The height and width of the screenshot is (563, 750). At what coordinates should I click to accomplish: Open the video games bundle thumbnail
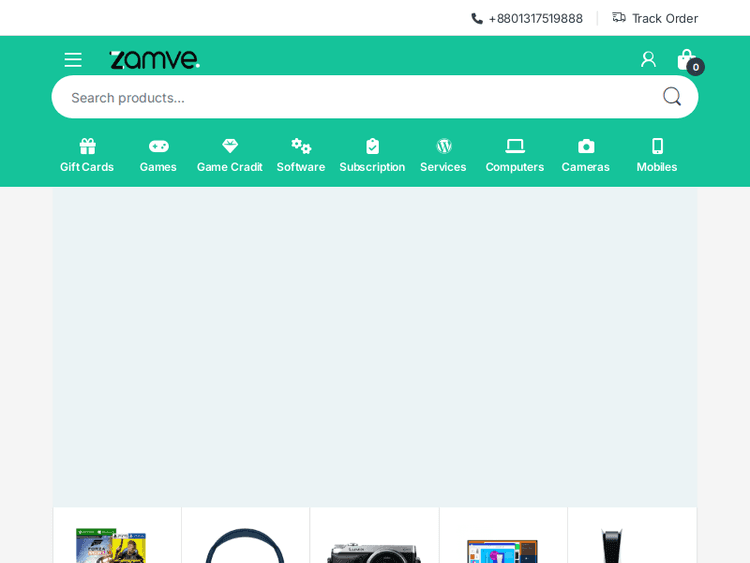[x=111, y=546]
